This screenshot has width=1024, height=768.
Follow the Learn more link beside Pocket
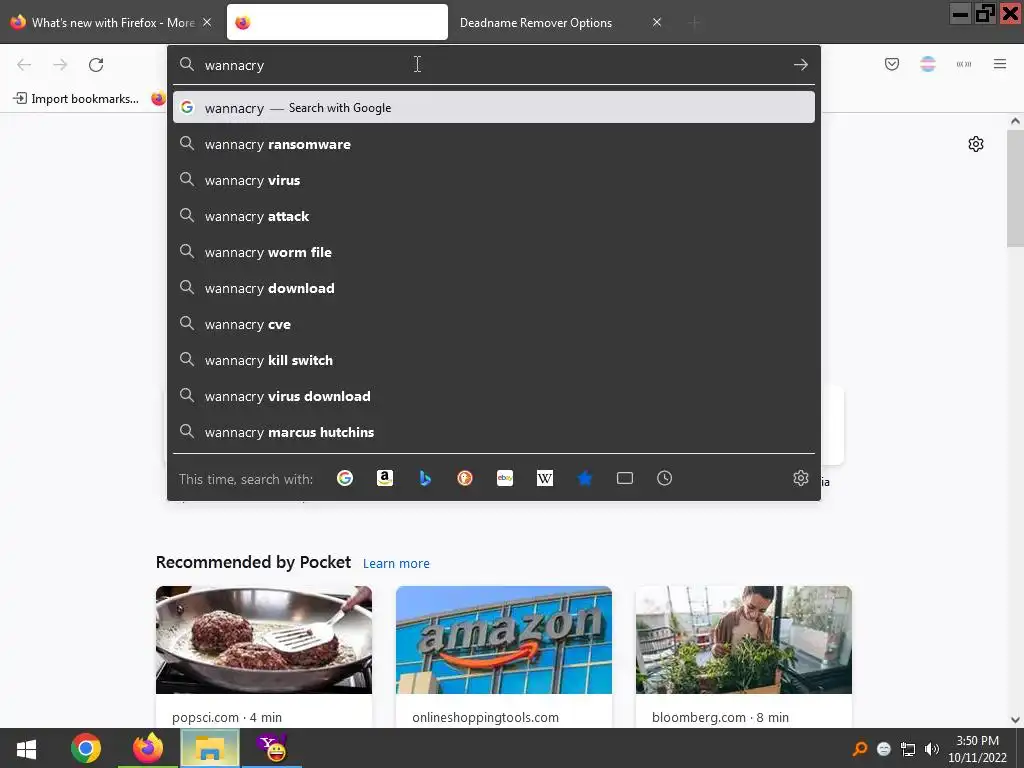point(396,563)
